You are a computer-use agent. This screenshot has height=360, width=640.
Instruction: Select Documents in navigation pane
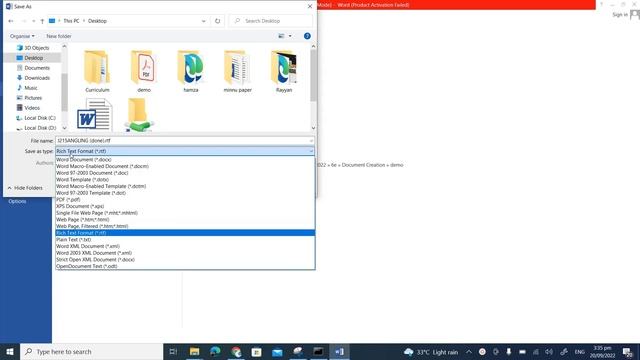pyautogui.click(x=33, y=68)
